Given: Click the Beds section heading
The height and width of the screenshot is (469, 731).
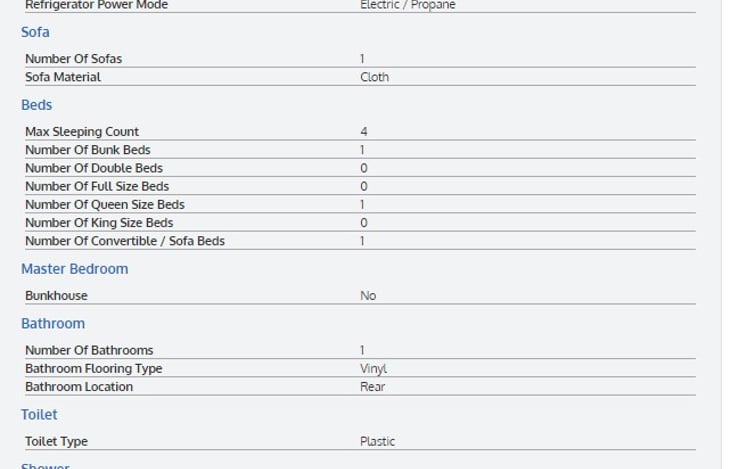Looking at the screenshot, I should tap(37, 105).
